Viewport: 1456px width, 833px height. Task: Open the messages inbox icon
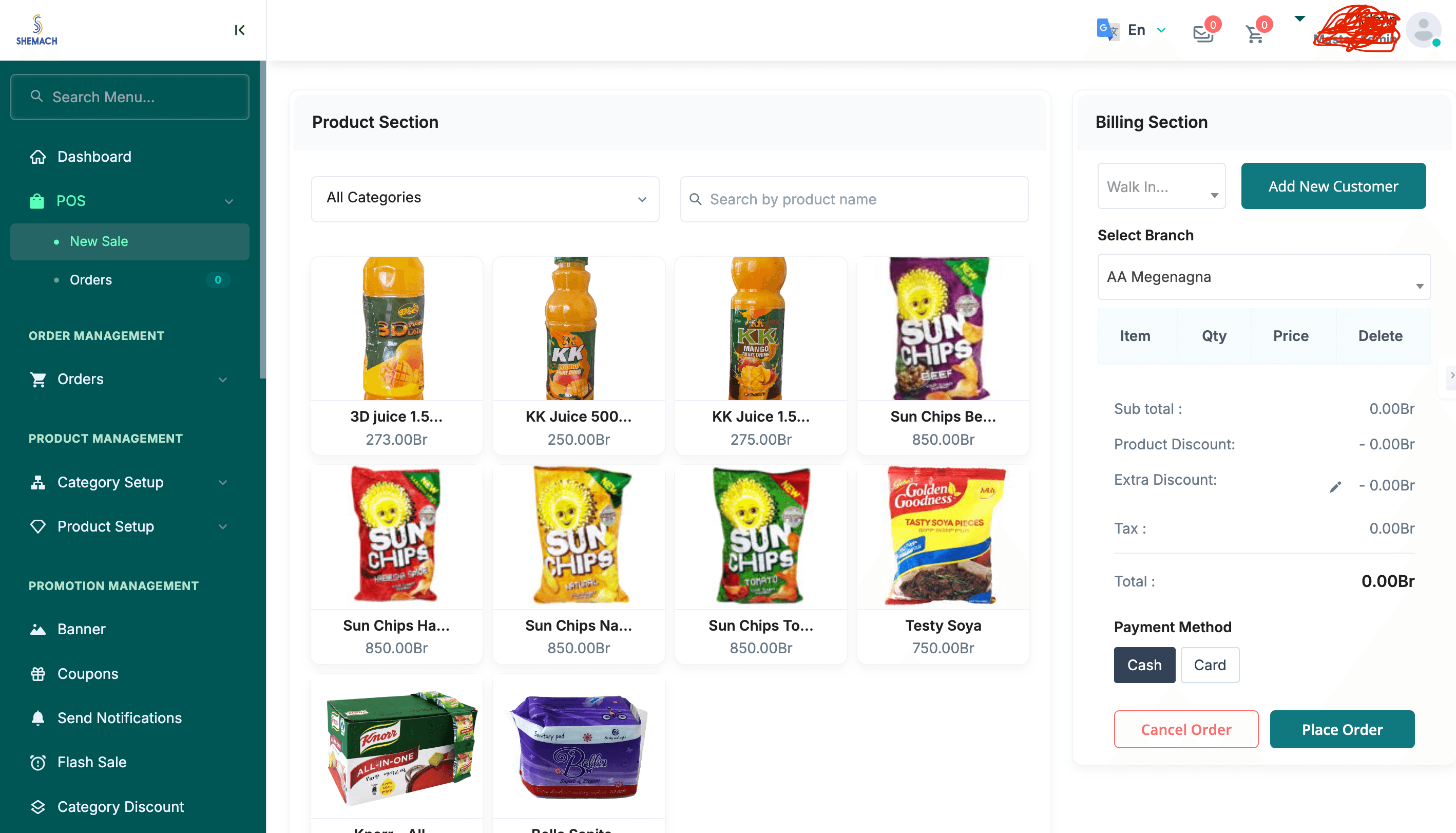tap(1203, 33)
